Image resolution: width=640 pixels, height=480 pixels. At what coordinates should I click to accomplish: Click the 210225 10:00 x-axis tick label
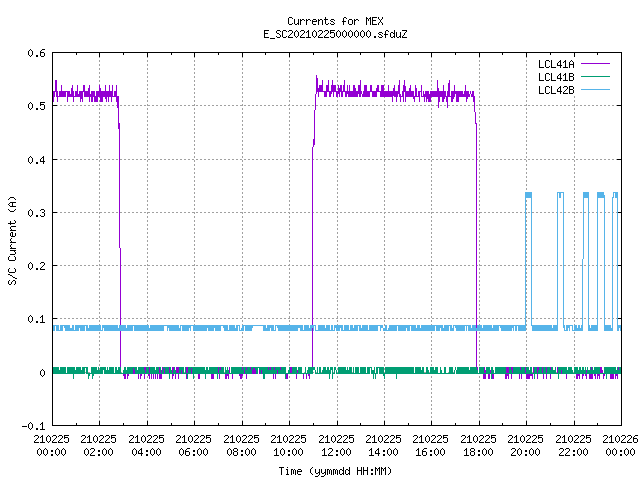(288, 446)
